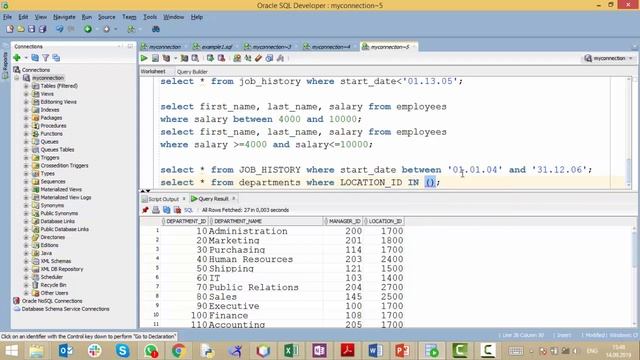This screenshot has height=360, width=640.
Task: Undo the last edit
Action: point(60,29)
